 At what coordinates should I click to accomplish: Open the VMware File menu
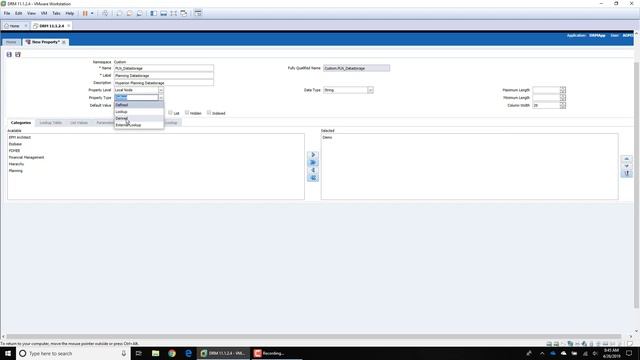(7, 13)
